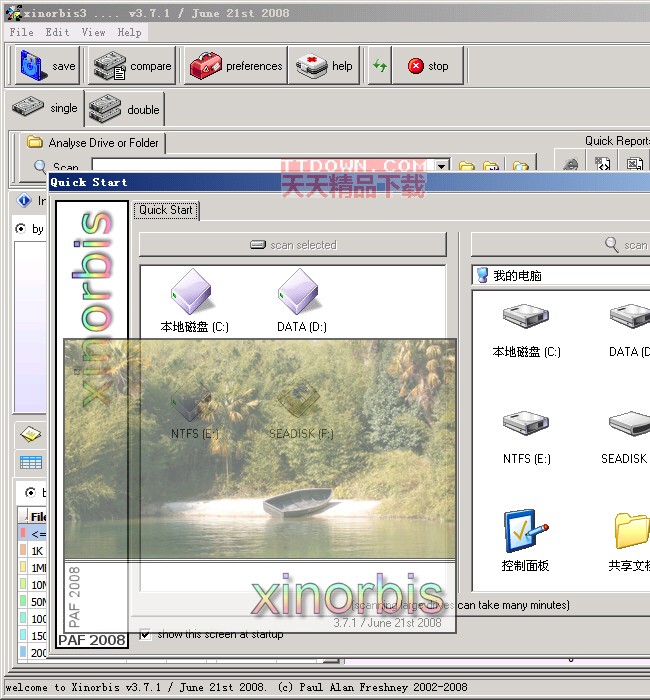The height and width of the screenshot is (700, 650).
Task: Select the SEADISK drive in right list
Action: click(627, 438)
